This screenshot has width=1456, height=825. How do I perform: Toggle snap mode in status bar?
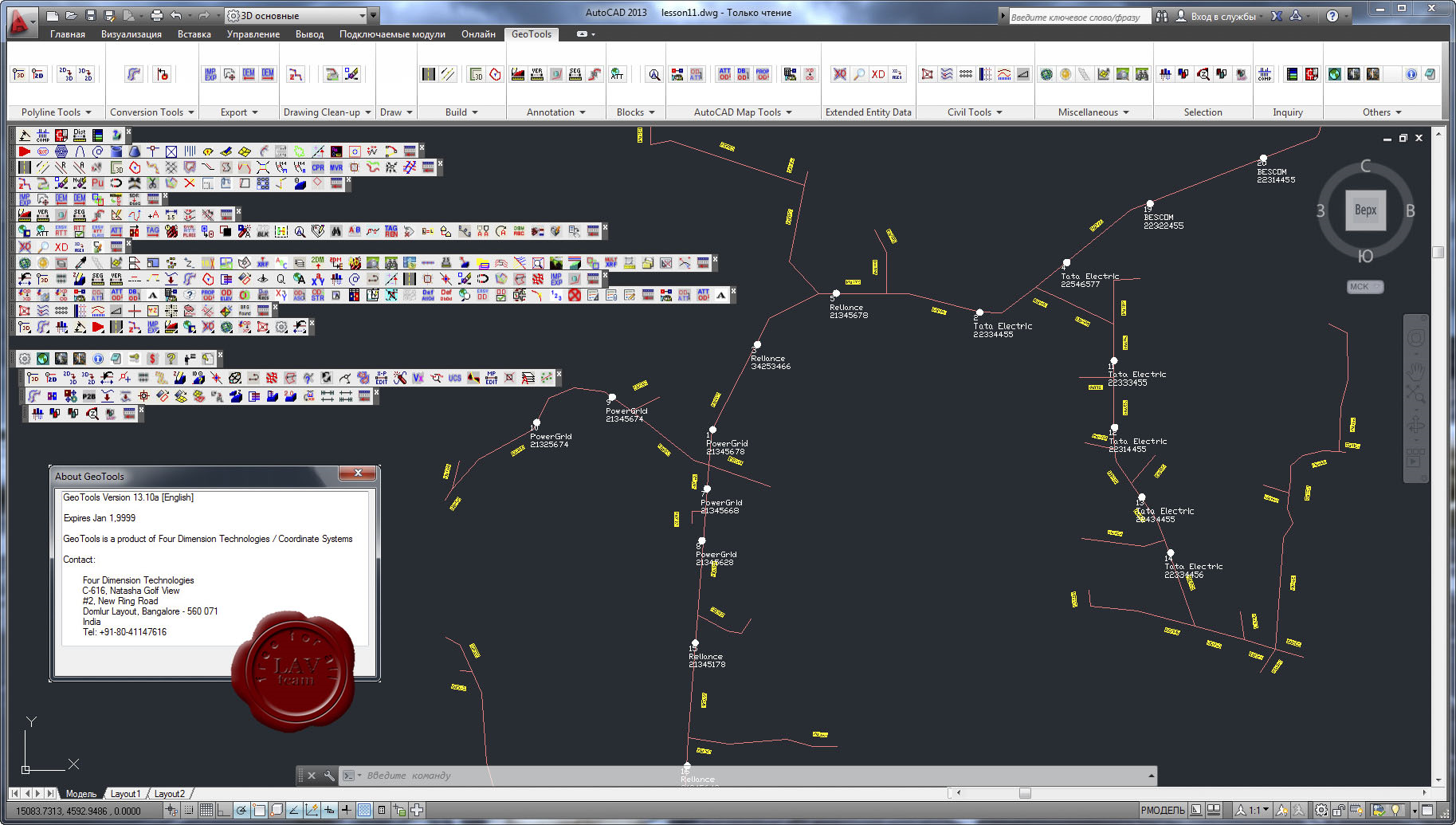(x=189, y=811)
